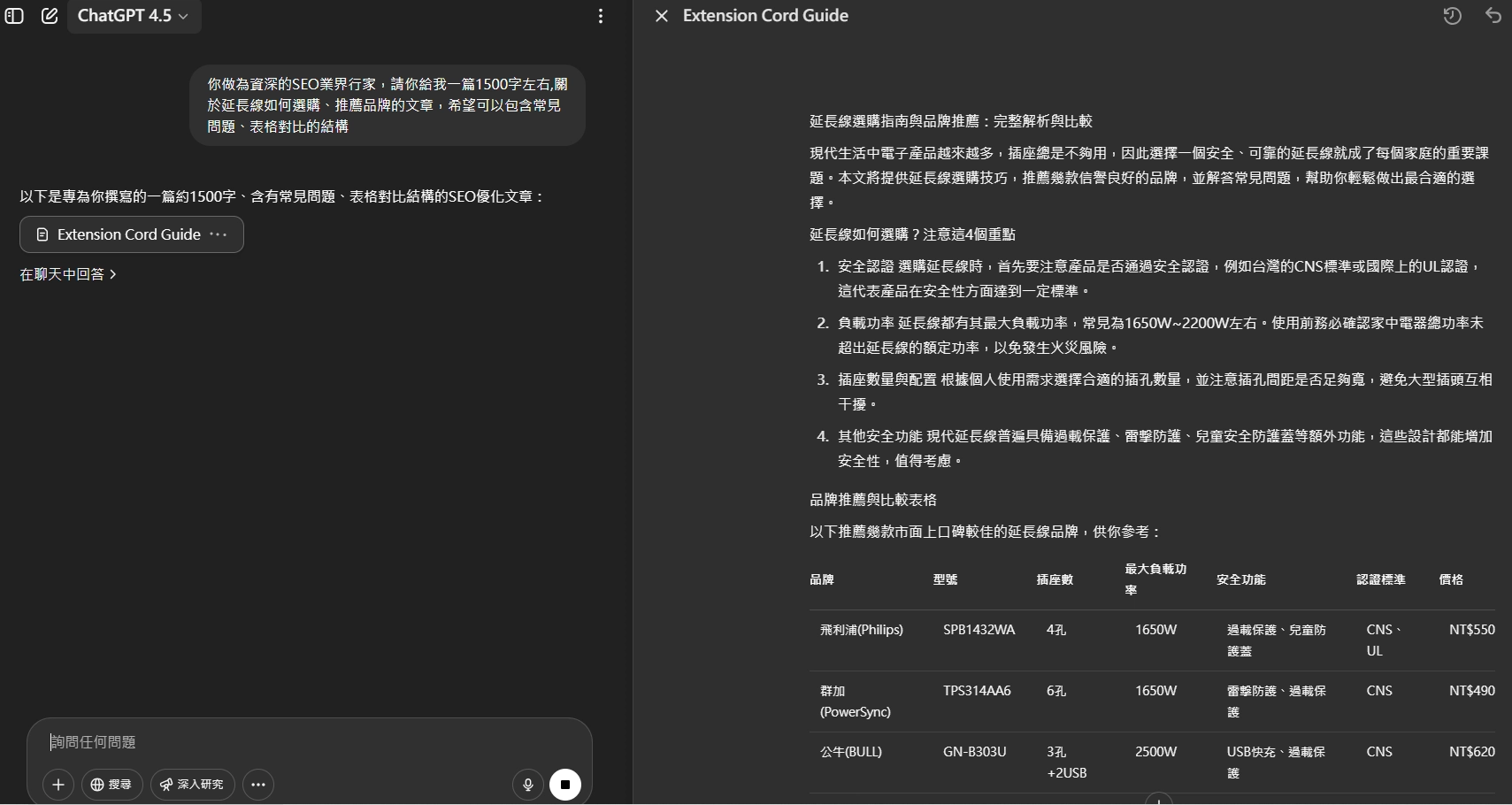Click the undo arrow in canvas header
This screenshot has width=1512, height=805.
point(1493,16)
